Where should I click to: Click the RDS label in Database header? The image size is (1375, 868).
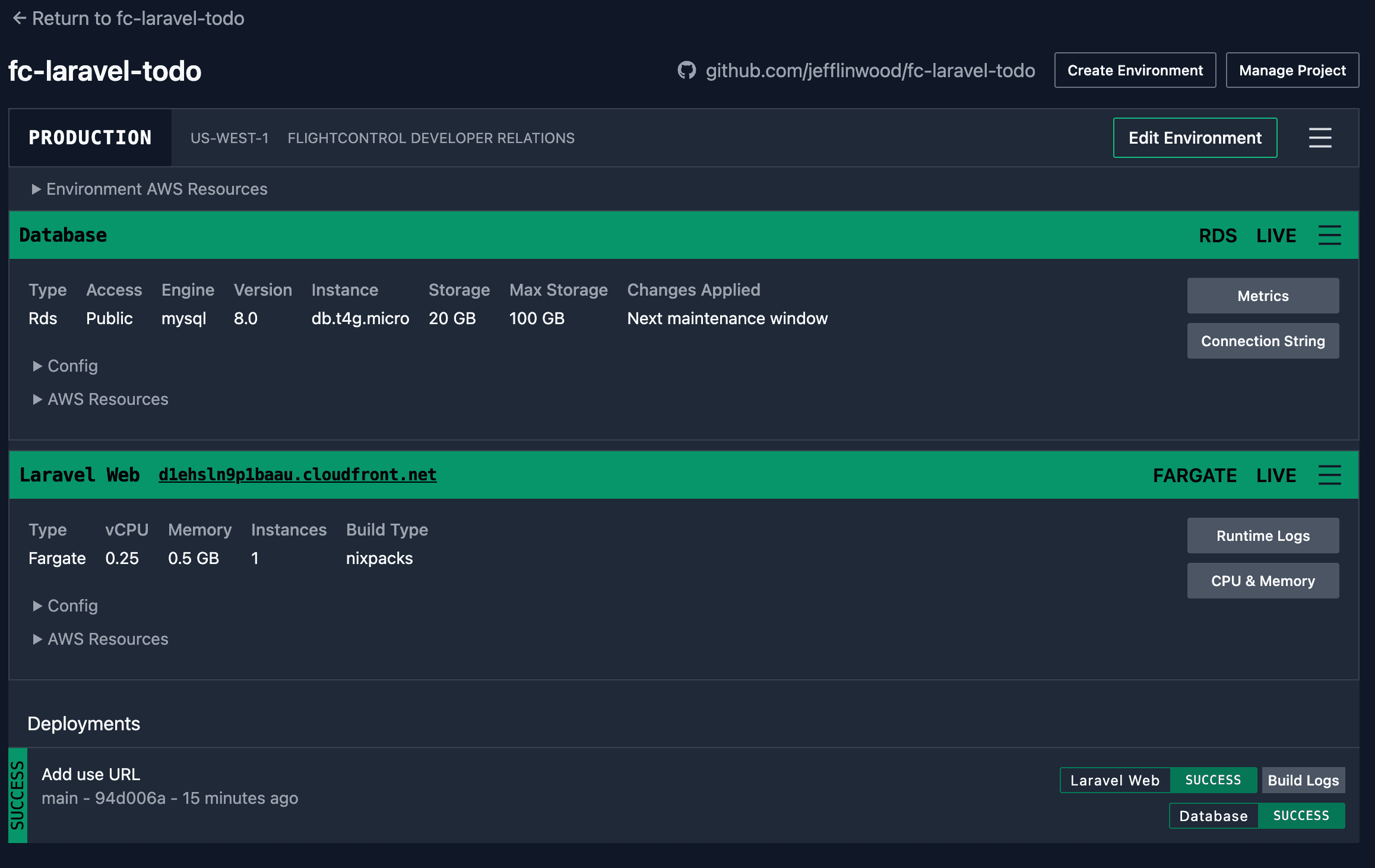(x=1218, y=236)
